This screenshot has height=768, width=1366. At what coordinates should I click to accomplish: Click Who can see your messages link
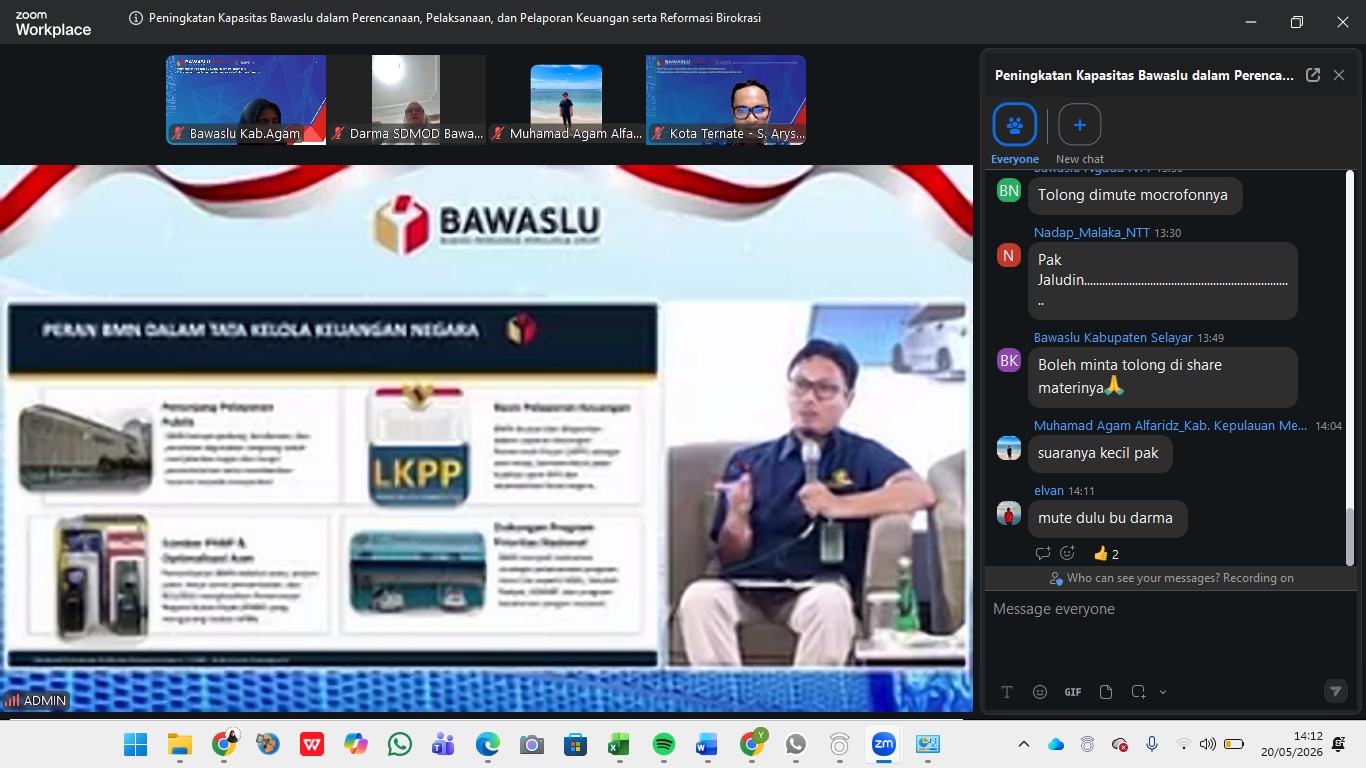(x=1180, y=578)
